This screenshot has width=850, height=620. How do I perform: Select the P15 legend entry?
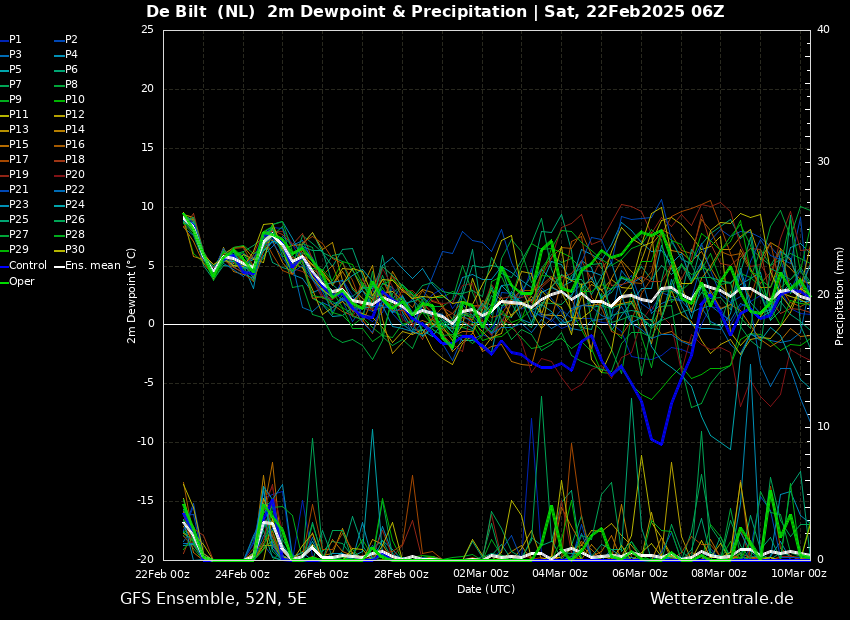[15, 144]
